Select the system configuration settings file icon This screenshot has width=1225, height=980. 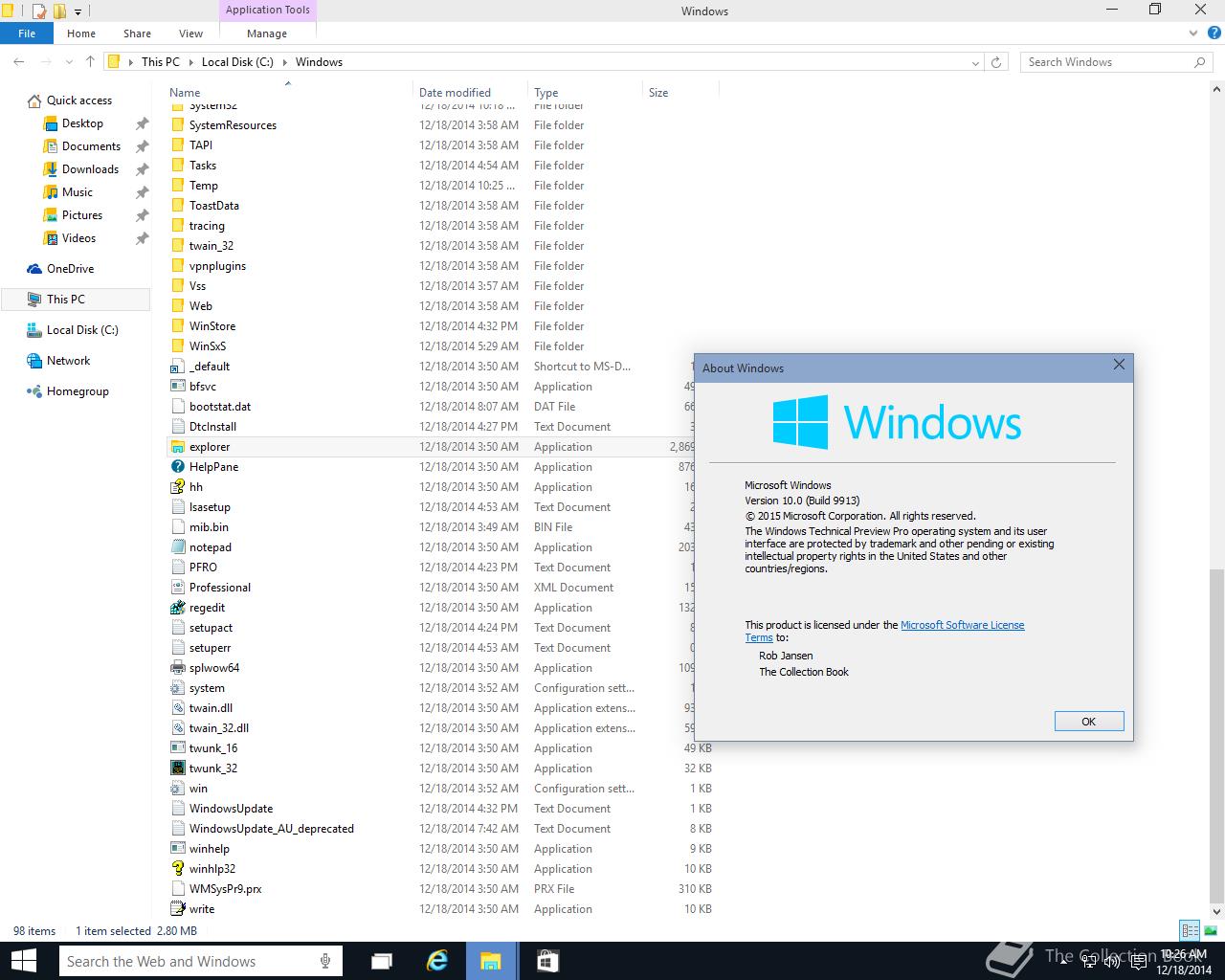(x=177, y=688)
